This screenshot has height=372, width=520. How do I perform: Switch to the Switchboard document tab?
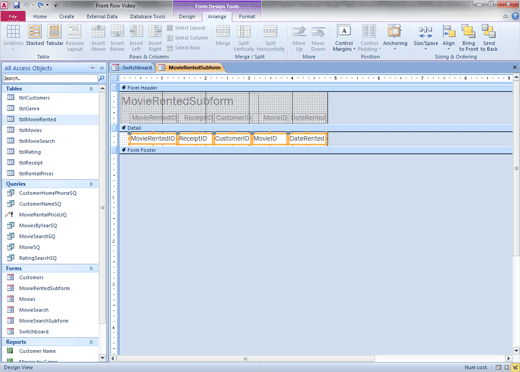[x=133, y=68]
